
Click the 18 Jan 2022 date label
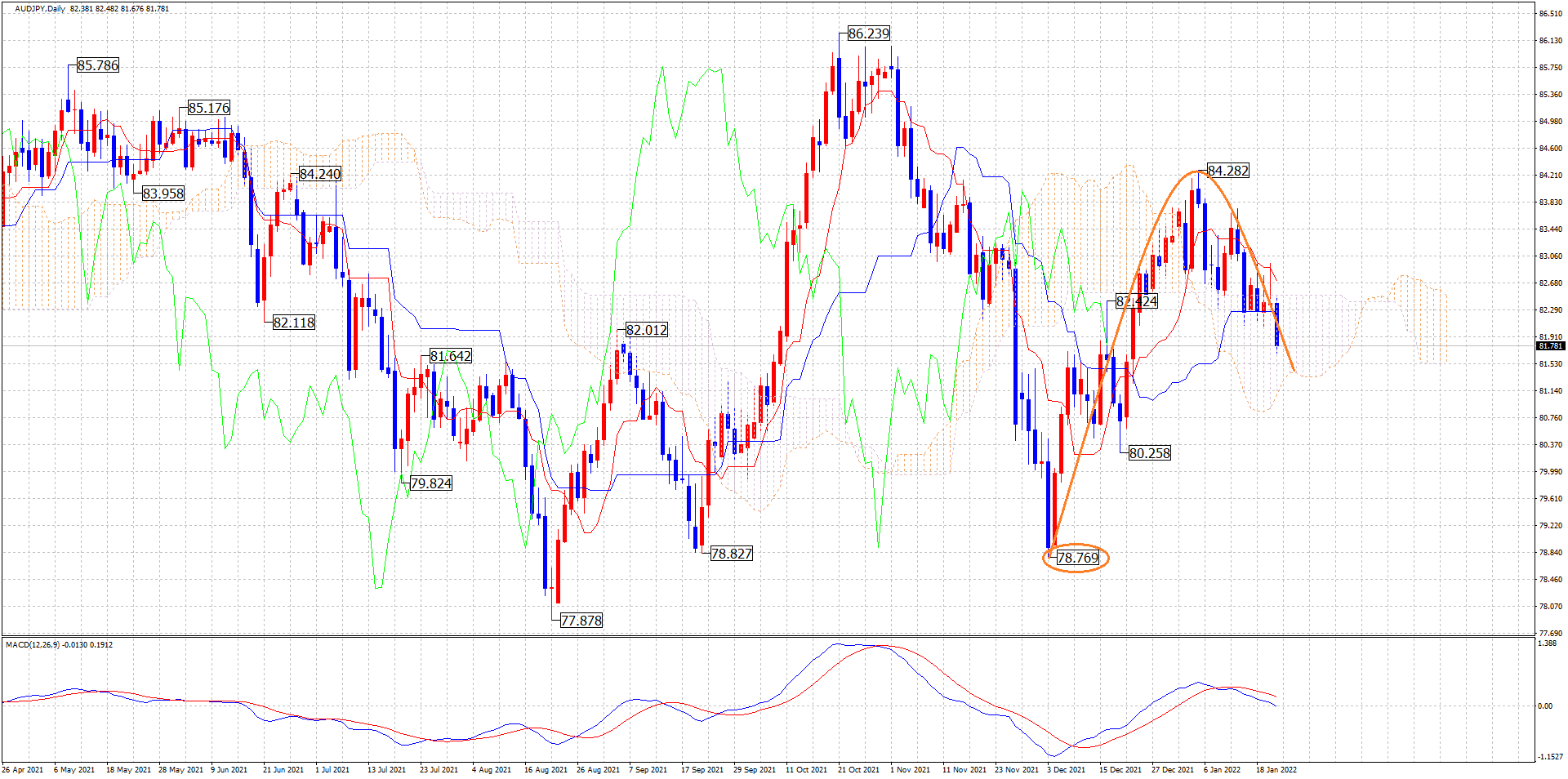click(x=1276, y=769)
